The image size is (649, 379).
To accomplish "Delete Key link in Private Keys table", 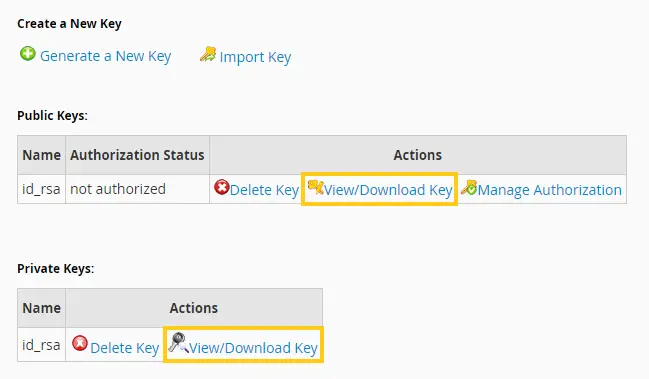I will [x=125, y=348].
